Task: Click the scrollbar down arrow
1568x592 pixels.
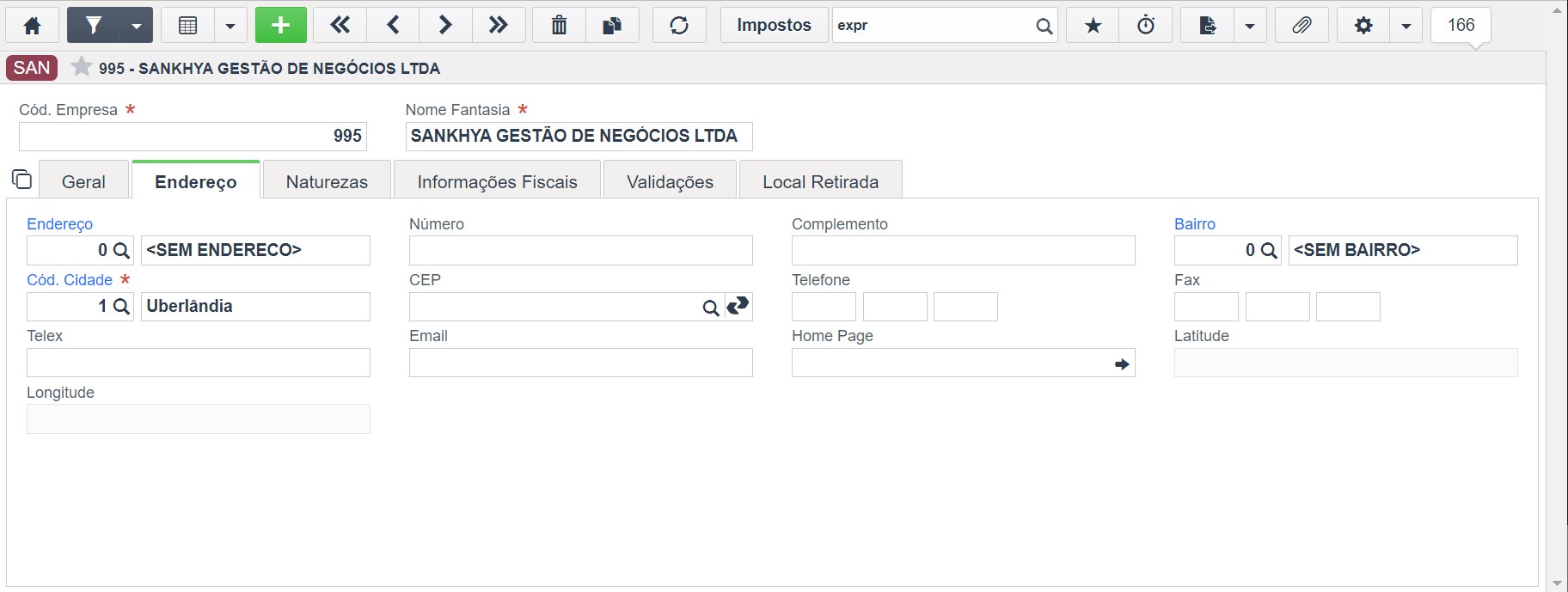Action: tap(1557, 583)
